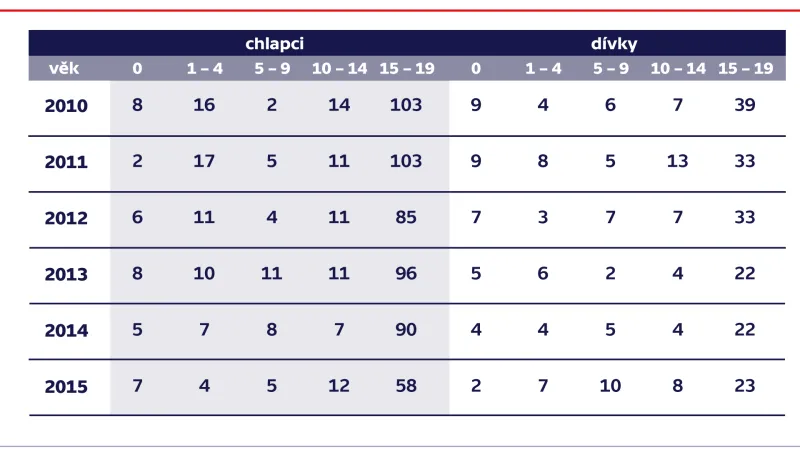This screenshot has width=800, height=449.
Task: Click value 58 in 2015 row
Action: 406,385
